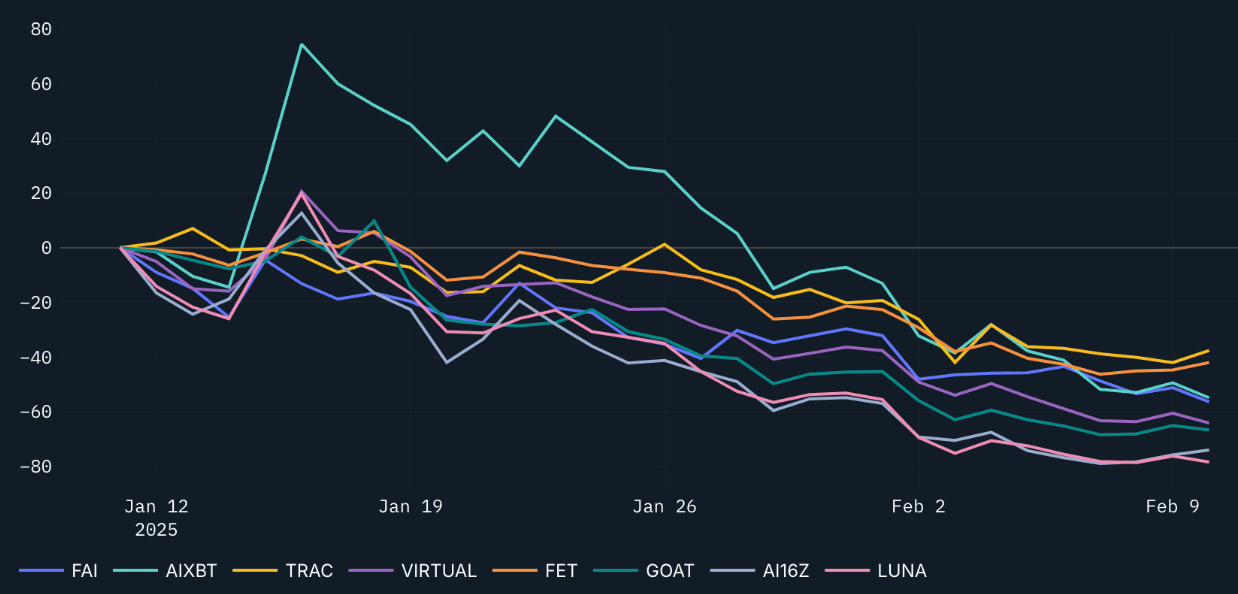This screenshot has height=594, width=1238.
Task: Select the 60 y-axis tick label
Action: 41,84
